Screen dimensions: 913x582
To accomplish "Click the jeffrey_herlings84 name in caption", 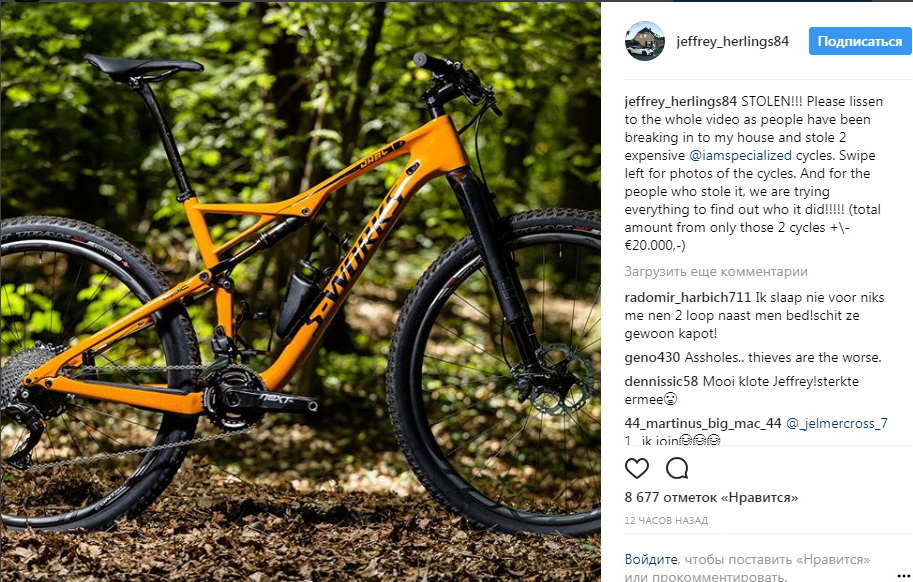I will [x=681, y=101].
